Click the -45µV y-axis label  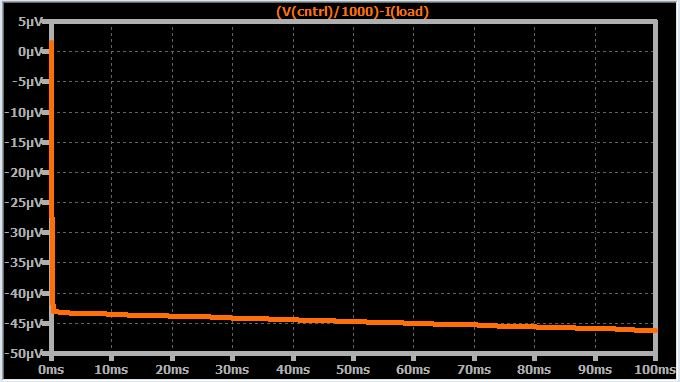24,323
